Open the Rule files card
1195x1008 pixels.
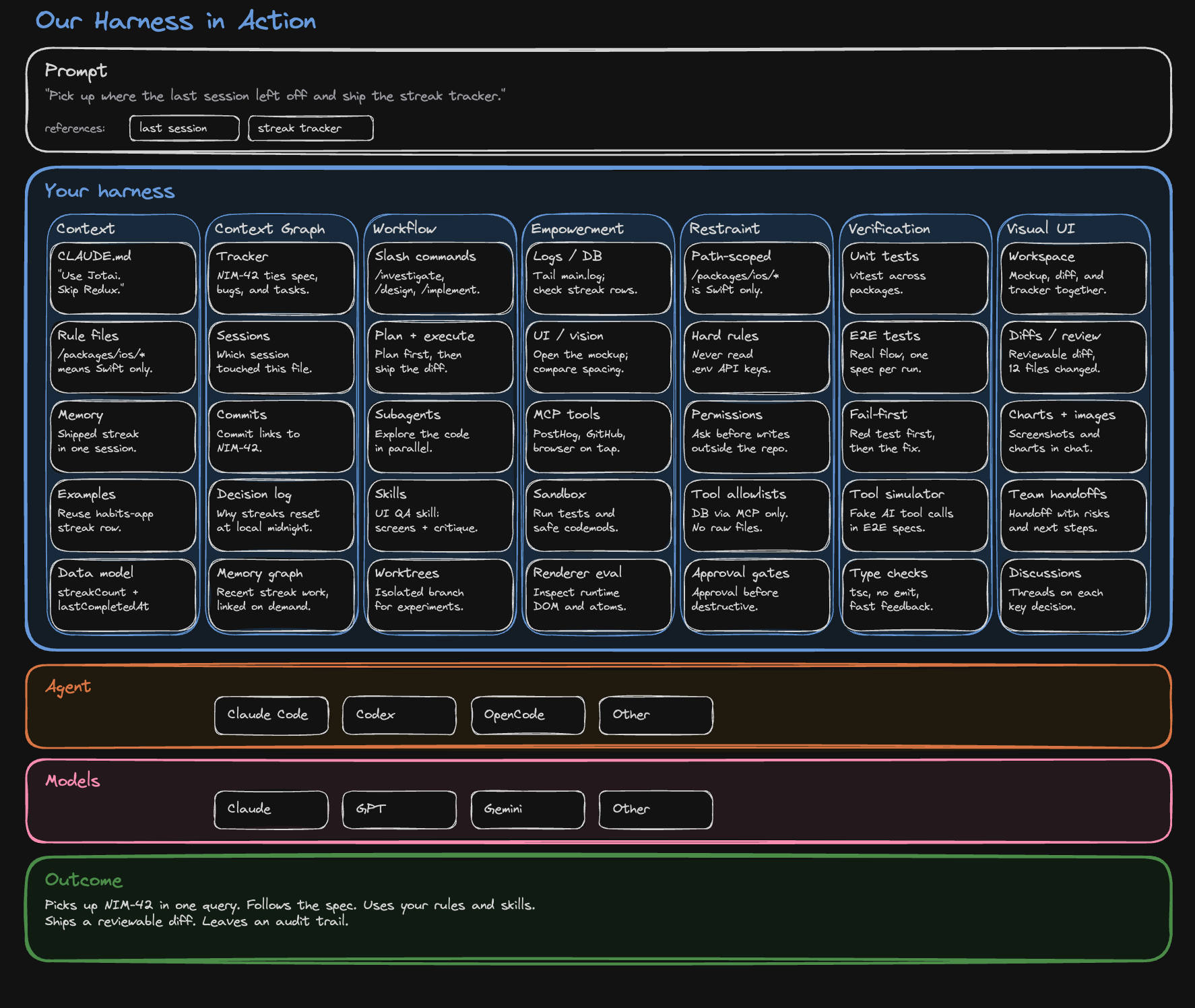(x=123, y=357)
